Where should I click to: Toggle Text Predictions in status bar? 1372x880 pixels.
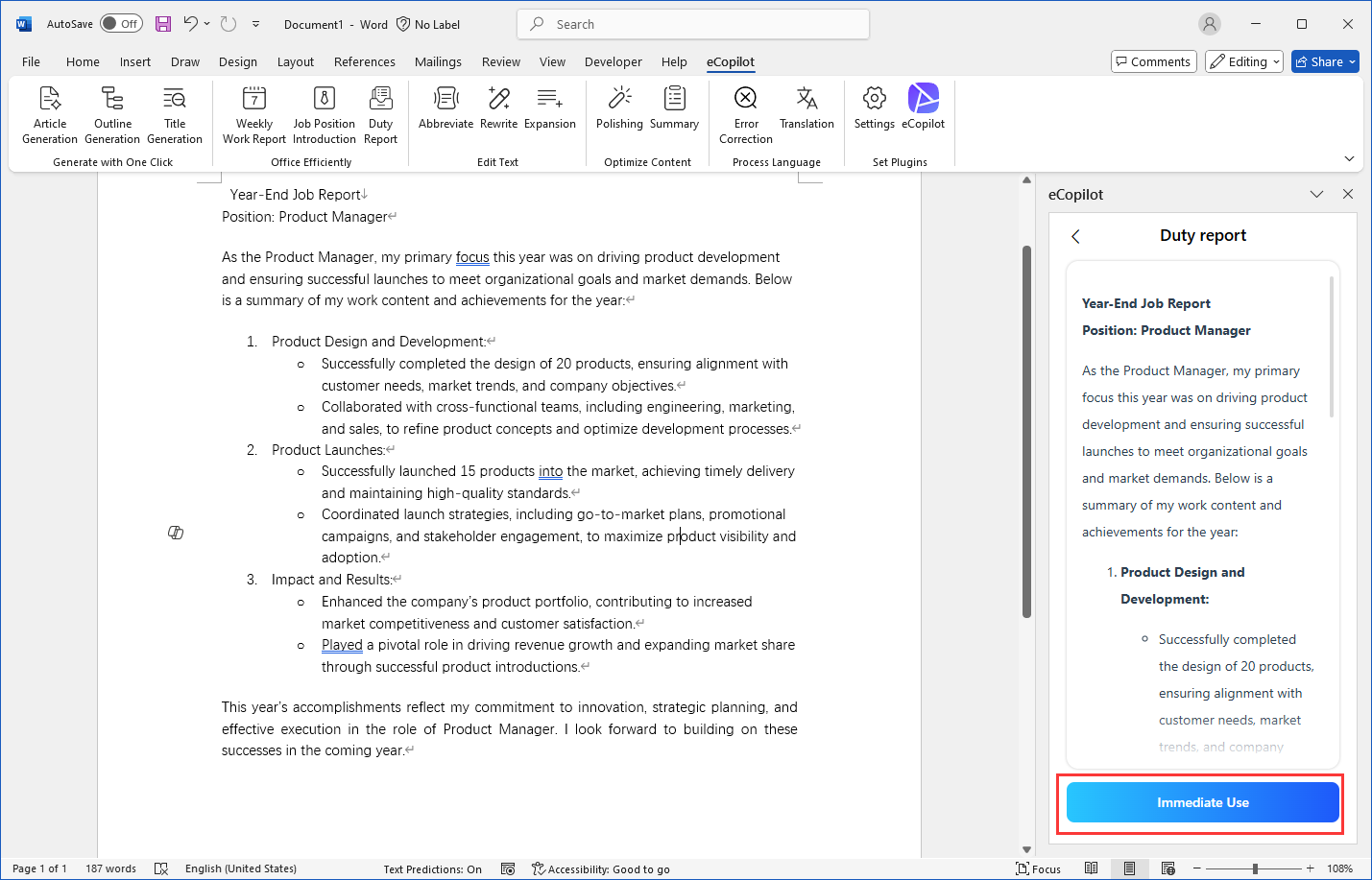432,869
